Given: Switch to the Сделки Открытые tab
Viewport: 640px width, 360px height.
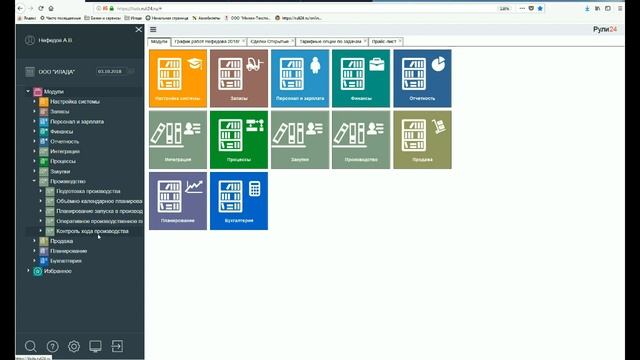Looking at the screenshot, I should point(270,42).
